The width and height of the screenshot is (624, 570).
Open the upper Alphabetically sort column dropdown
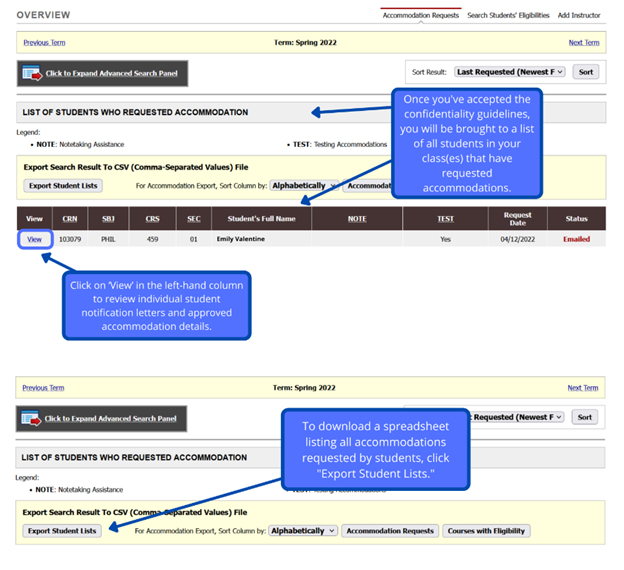click(x=304, y=186)
